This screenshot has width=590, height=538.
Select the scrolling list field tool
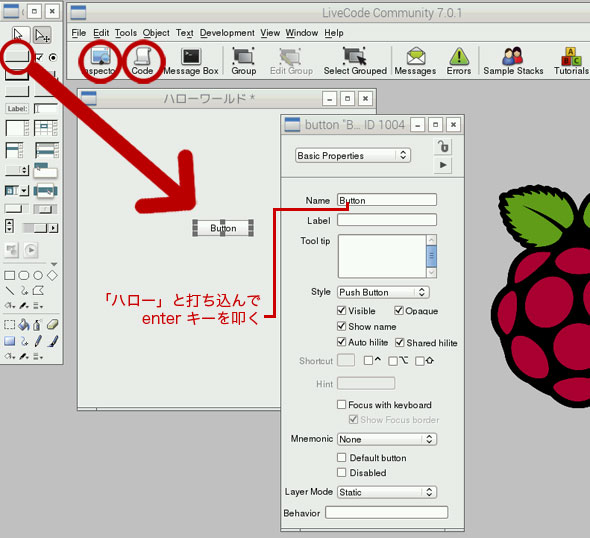coord(14,150)
